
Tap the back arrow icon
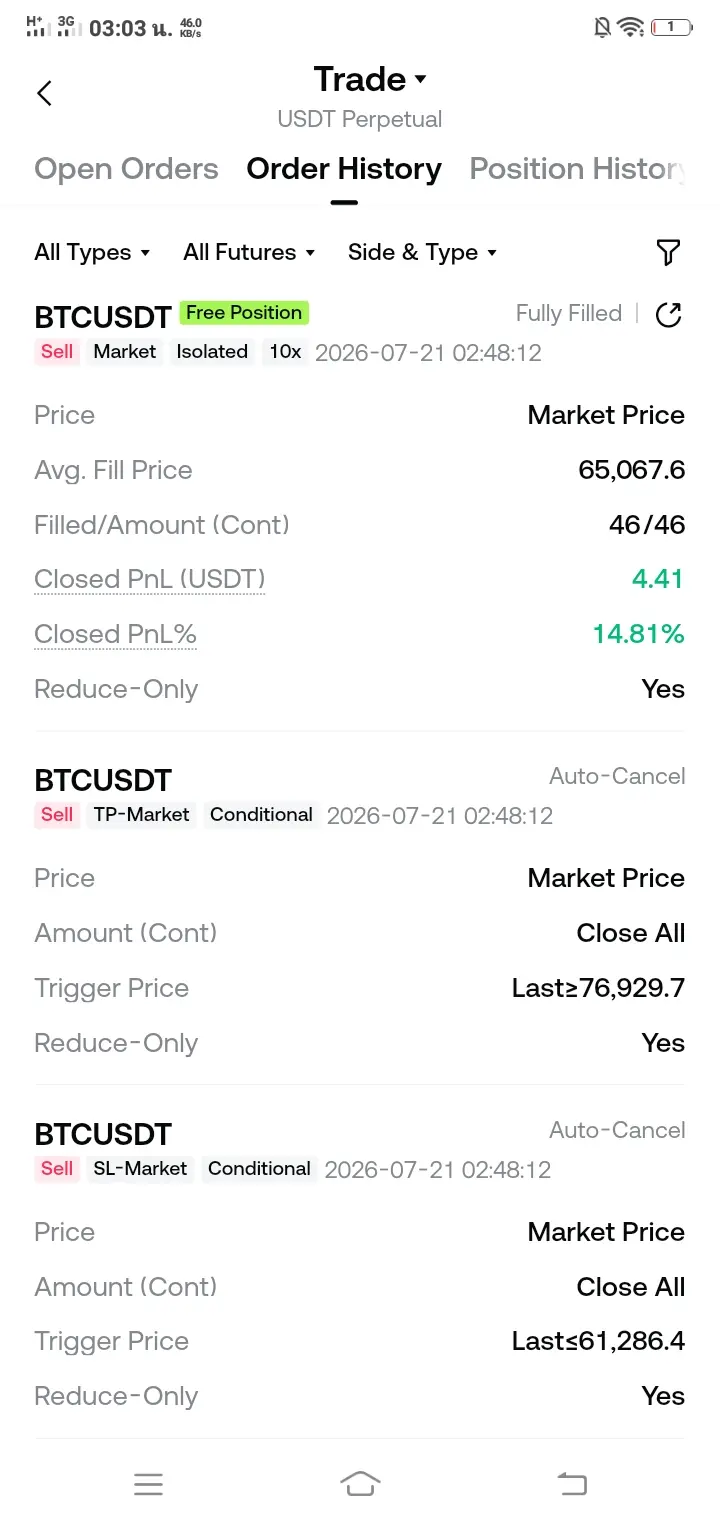(x=44, y=93)
